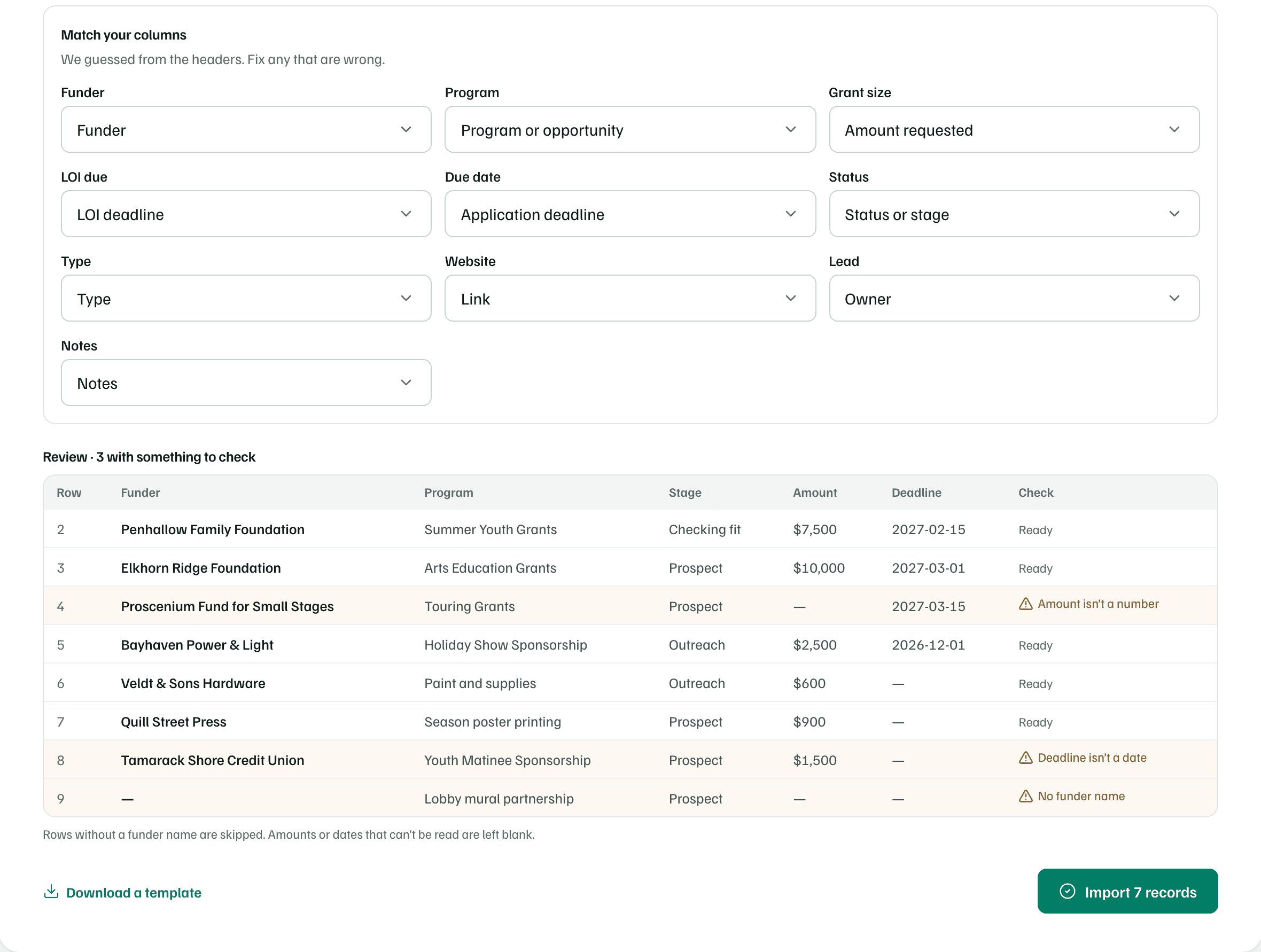The width and height of the screenshot is (1261, 952).
Task: Click the download icon beside Download a template
Action: pyautogui.click(x=51, y=892)
